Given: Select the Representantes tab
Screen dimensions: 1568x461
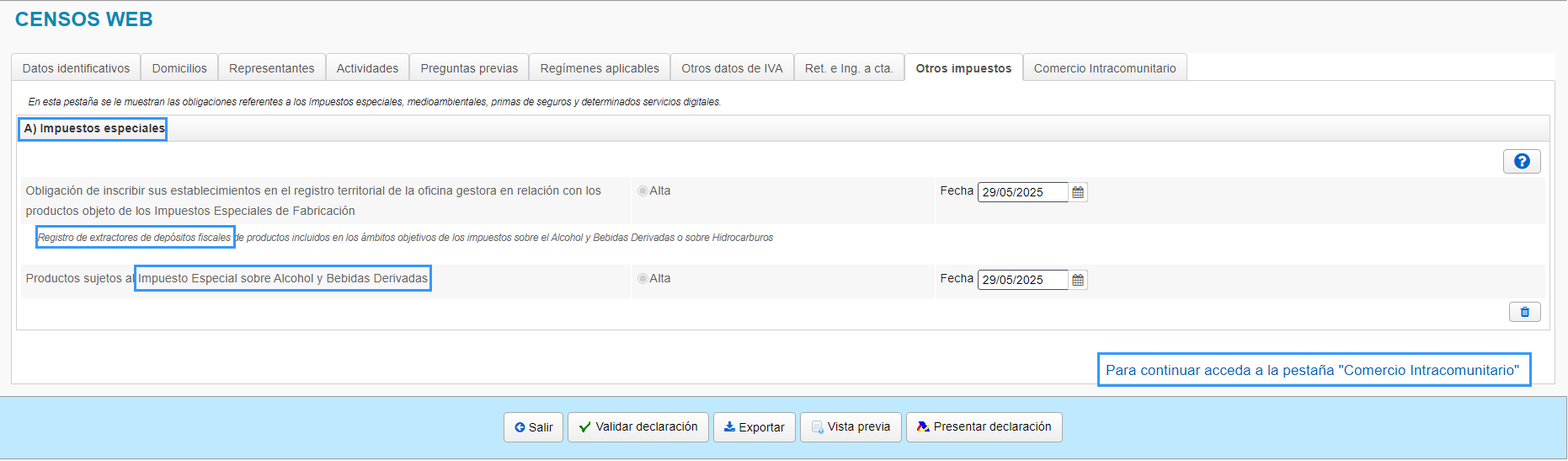Looking at the screenshot, I should (x=271, y=68).
